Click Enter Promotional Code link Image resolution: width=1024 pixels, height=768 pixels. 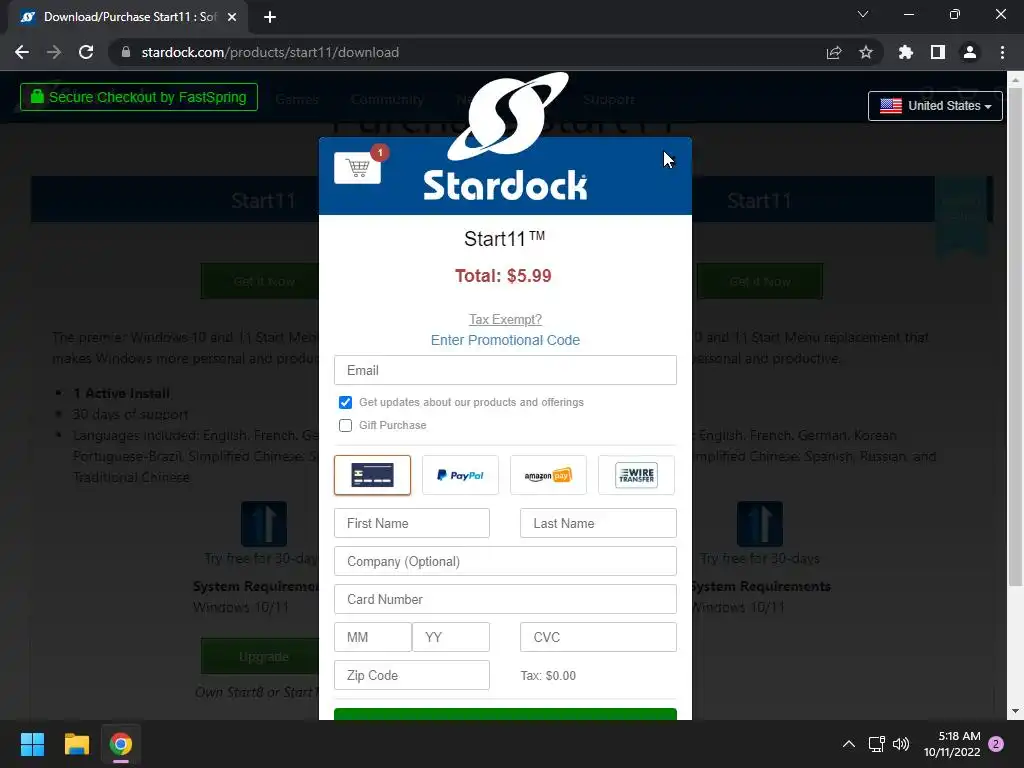click(x=505, y=340)
